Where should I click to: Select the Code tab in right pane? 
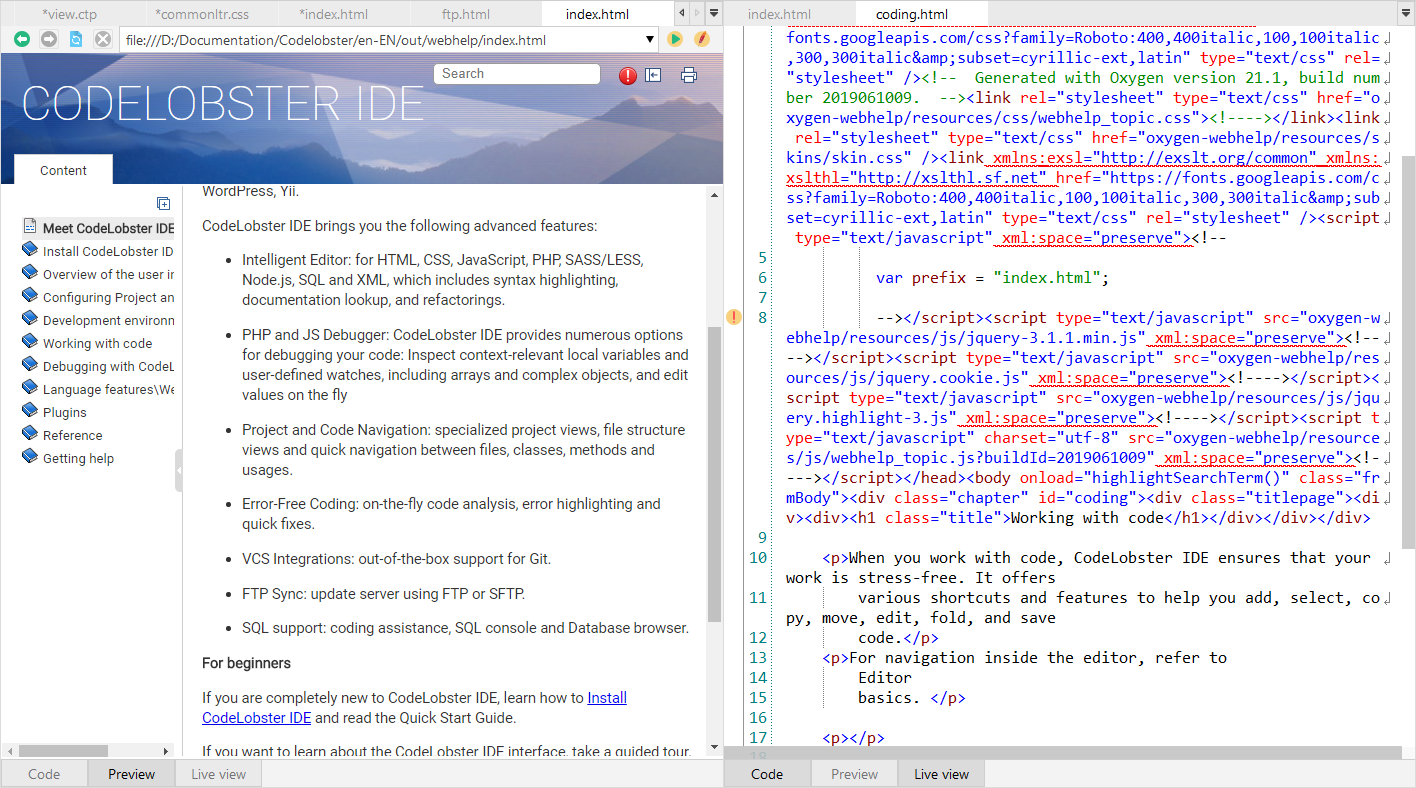767,774
